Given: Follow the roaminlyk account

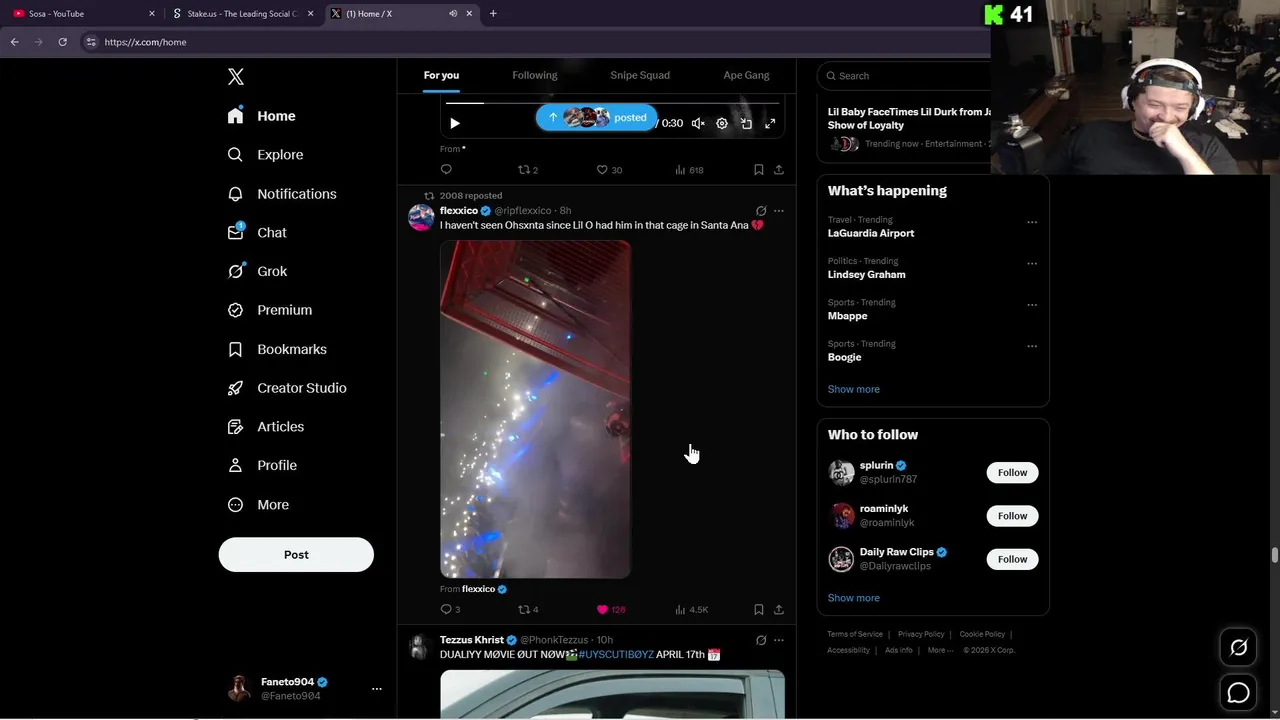Looking at the screenshot, I should tap(1012, 516).
